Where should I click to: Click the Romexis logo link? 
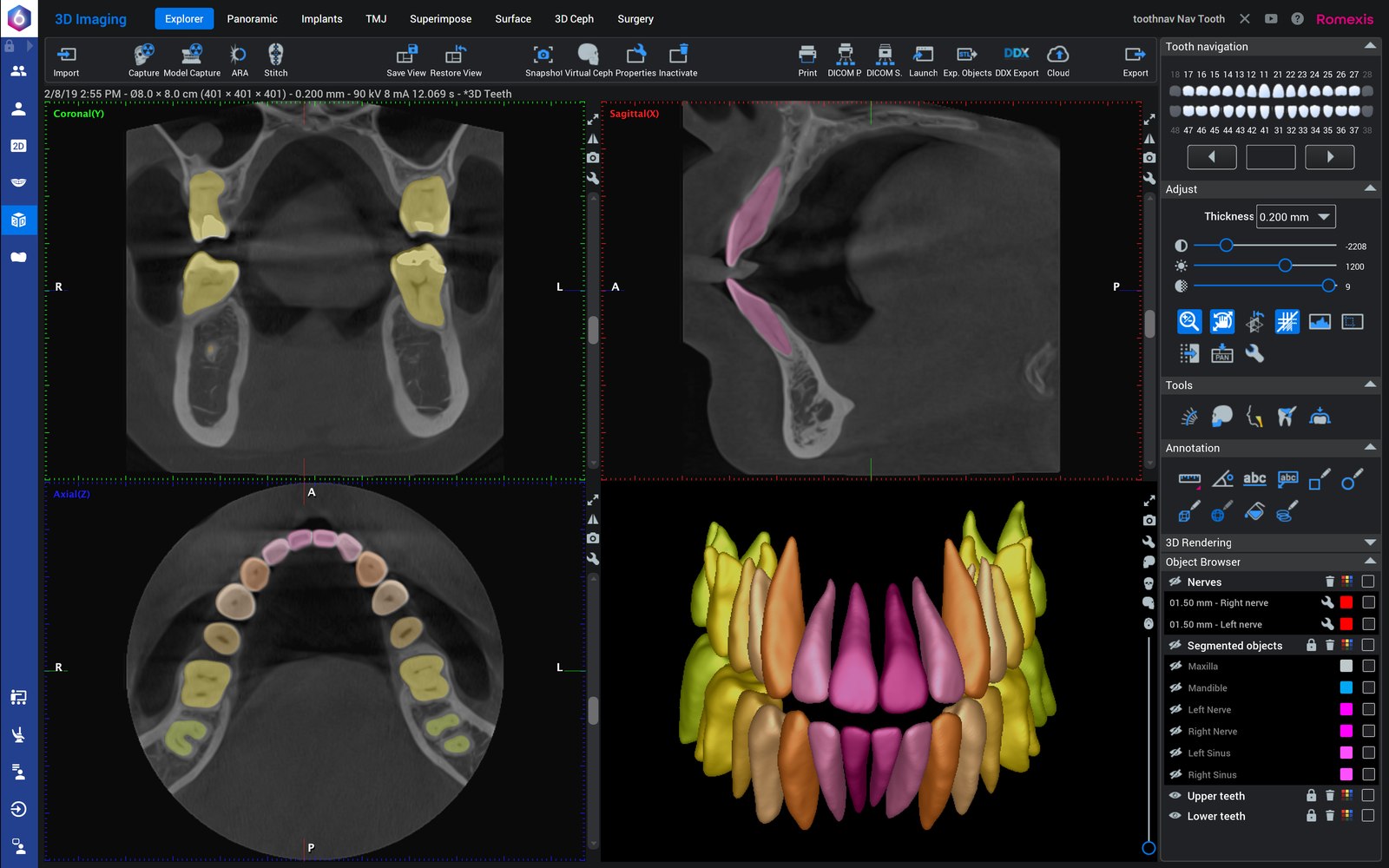(1345, 19)
